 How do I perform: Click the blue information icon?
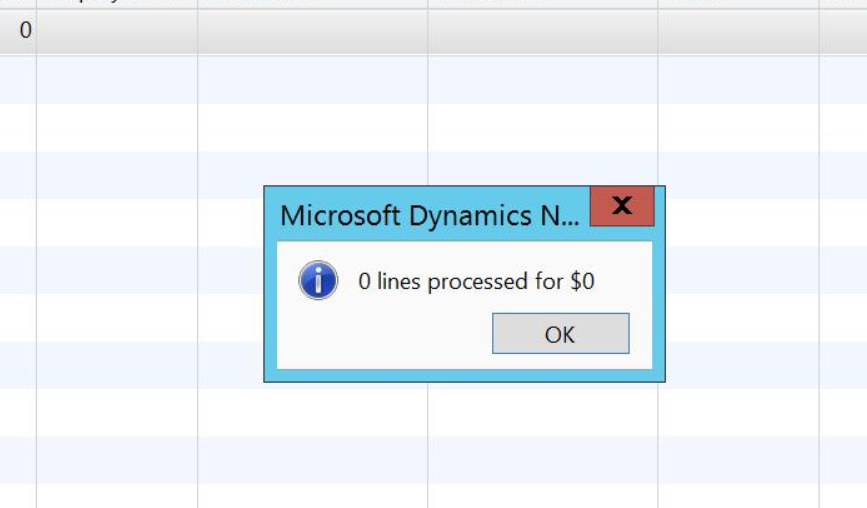coord(318,280)
